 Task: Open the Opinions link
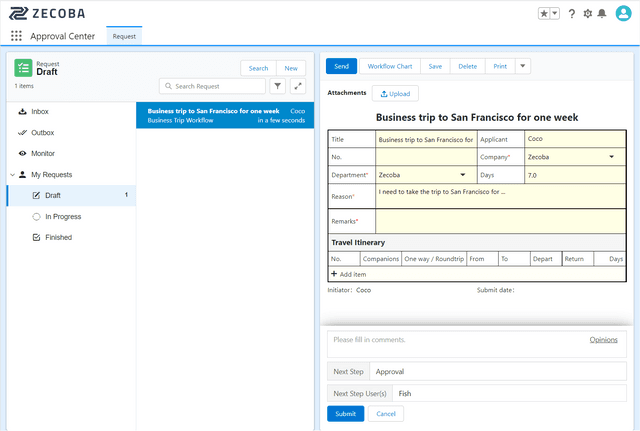603,340
